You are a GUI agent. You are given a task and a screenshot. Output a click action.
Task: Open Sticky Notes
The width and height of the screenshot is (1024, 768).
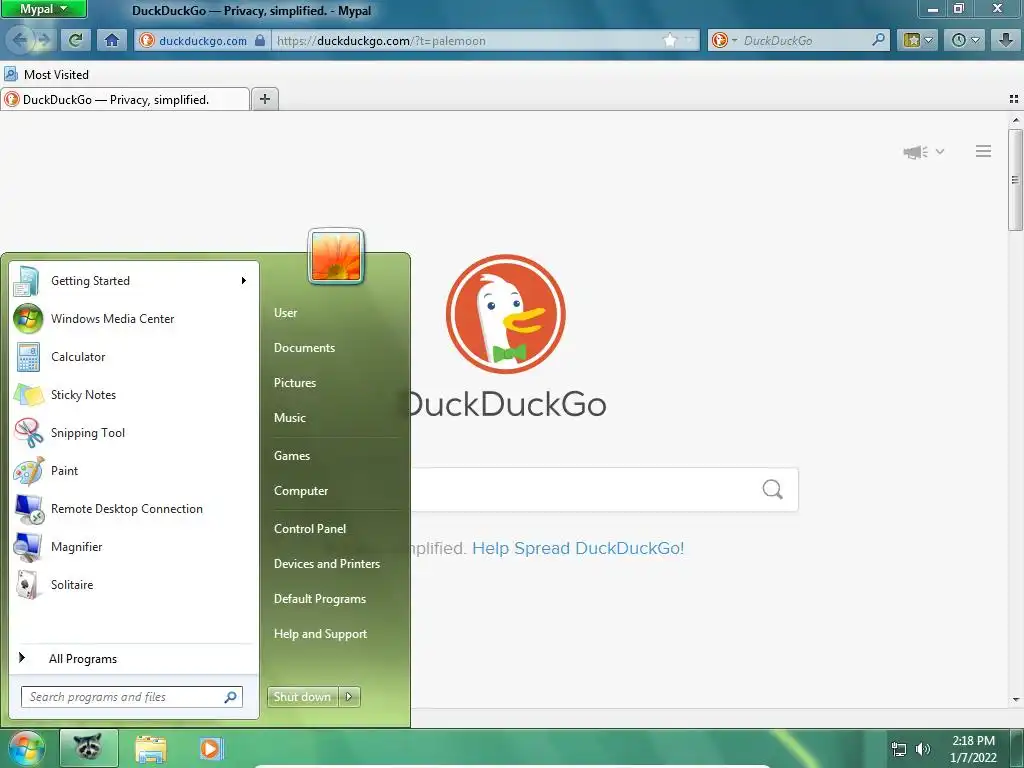pyautogui.click(x=133, y=394)
